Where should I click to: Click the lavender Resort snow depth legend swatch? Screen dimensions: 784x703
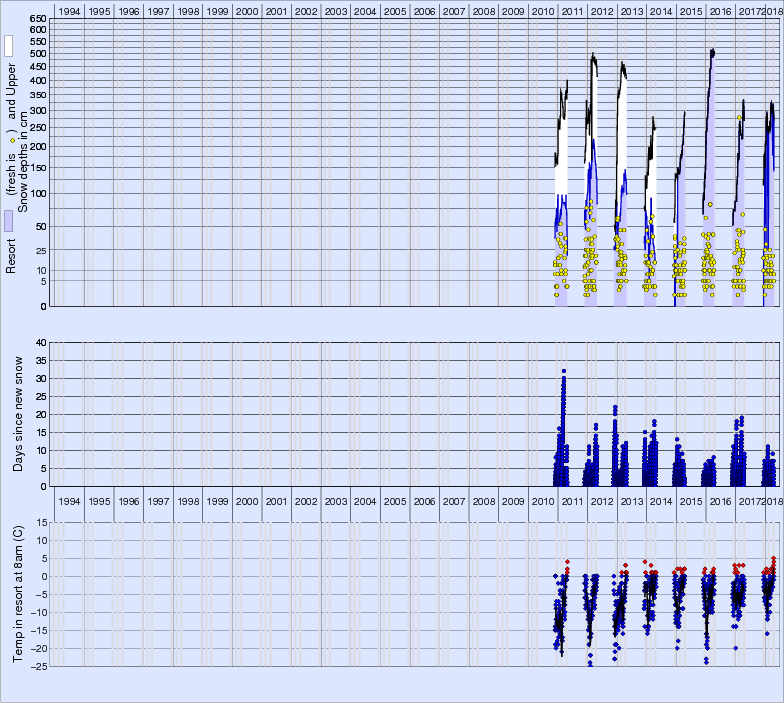pyautogui.click(x=8, y=221)
